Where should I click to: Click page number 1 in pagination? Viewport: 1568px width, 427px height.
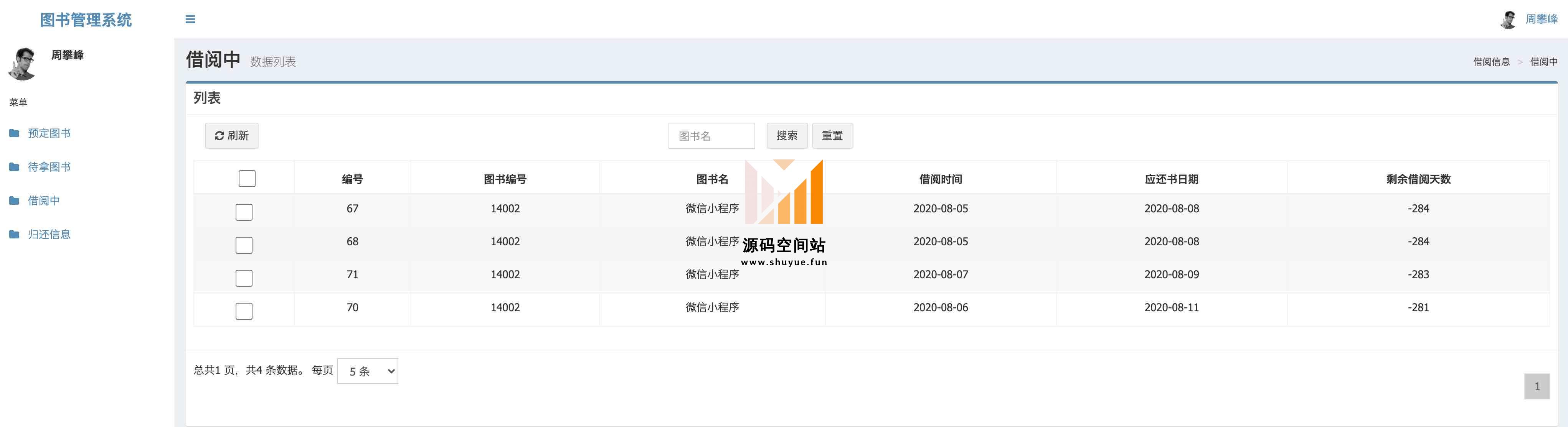[1537, 386]
